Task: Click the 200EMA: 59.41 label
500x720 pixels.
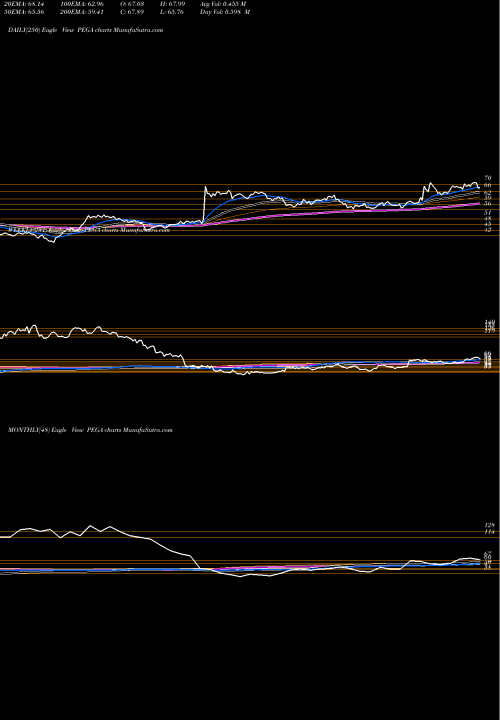Action: [84, 12]
